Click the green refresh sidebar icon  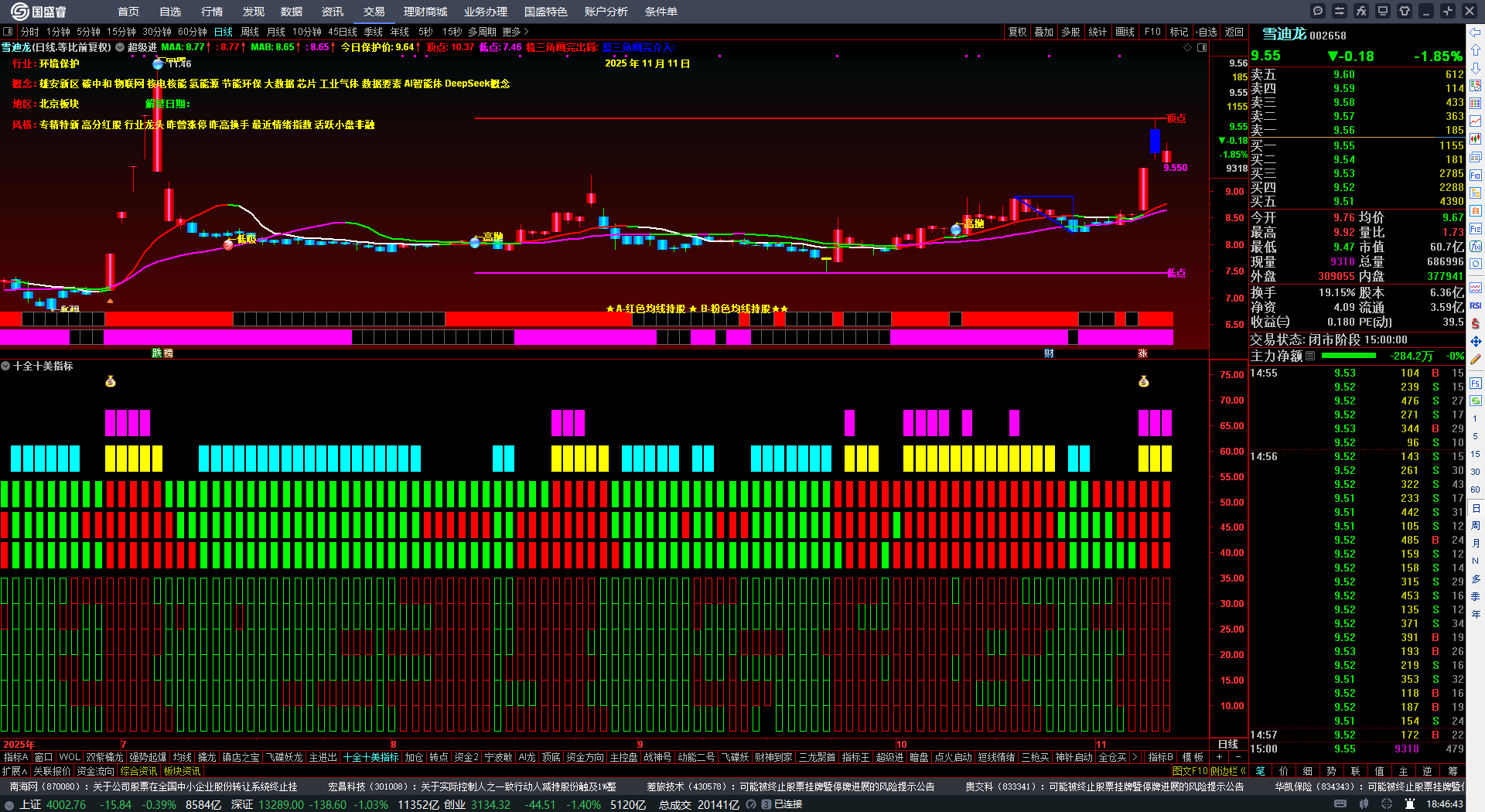(x=1476, y=401)
